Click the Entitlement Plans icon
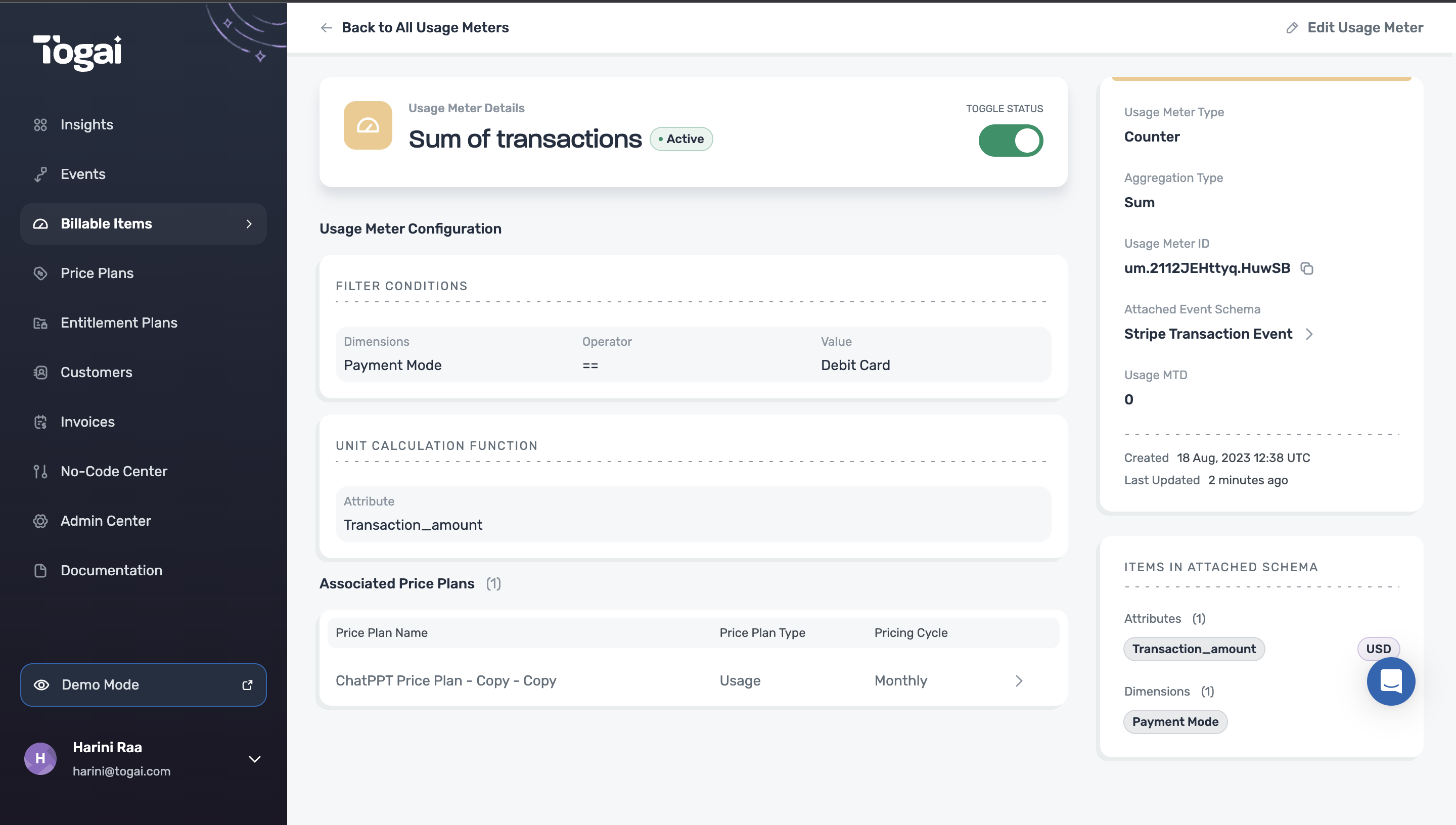 tap(40, 323)
